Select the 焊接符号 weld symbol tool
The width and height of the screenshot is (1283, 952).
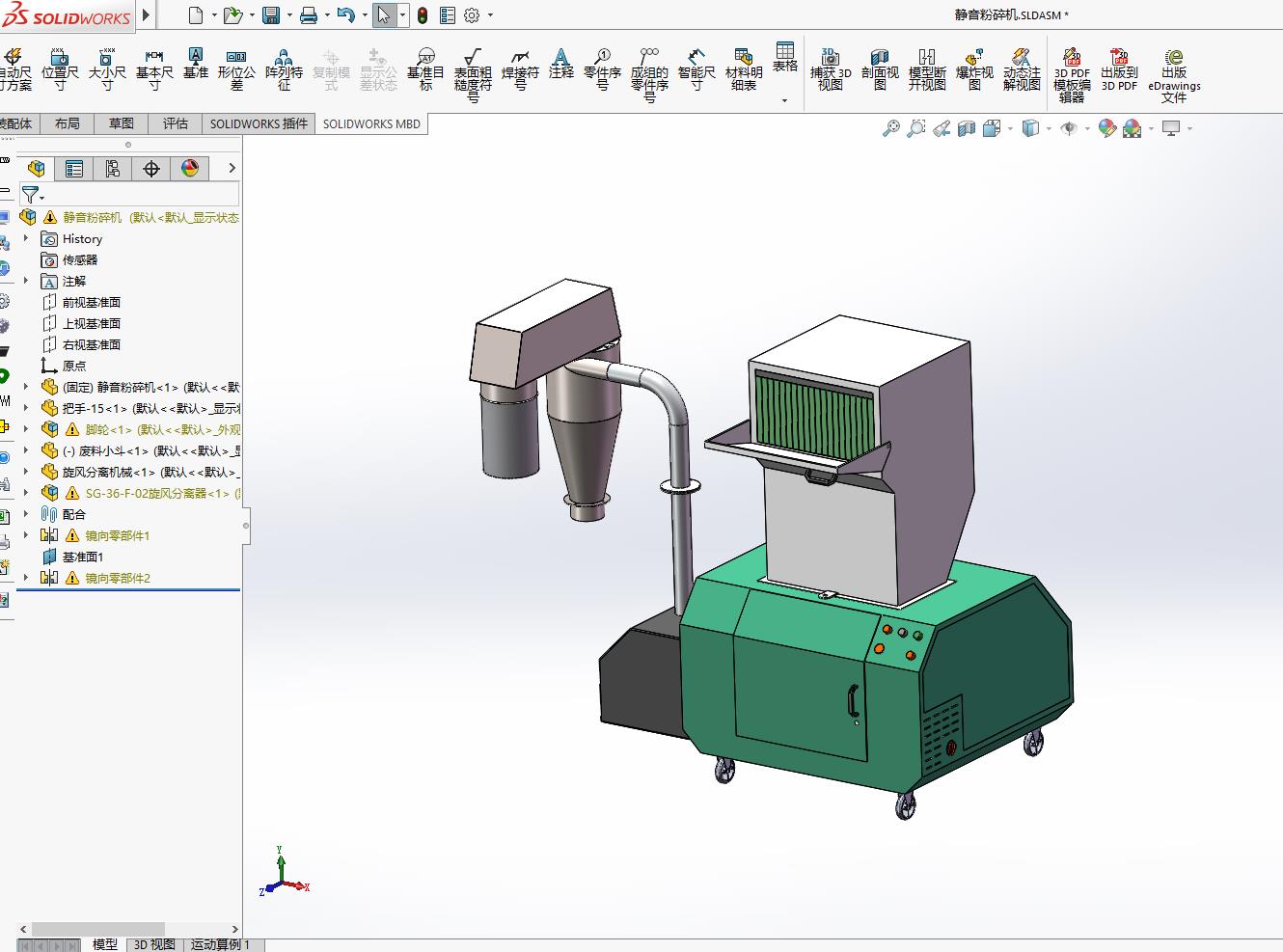pyautogui.click(x=520, y=69)
